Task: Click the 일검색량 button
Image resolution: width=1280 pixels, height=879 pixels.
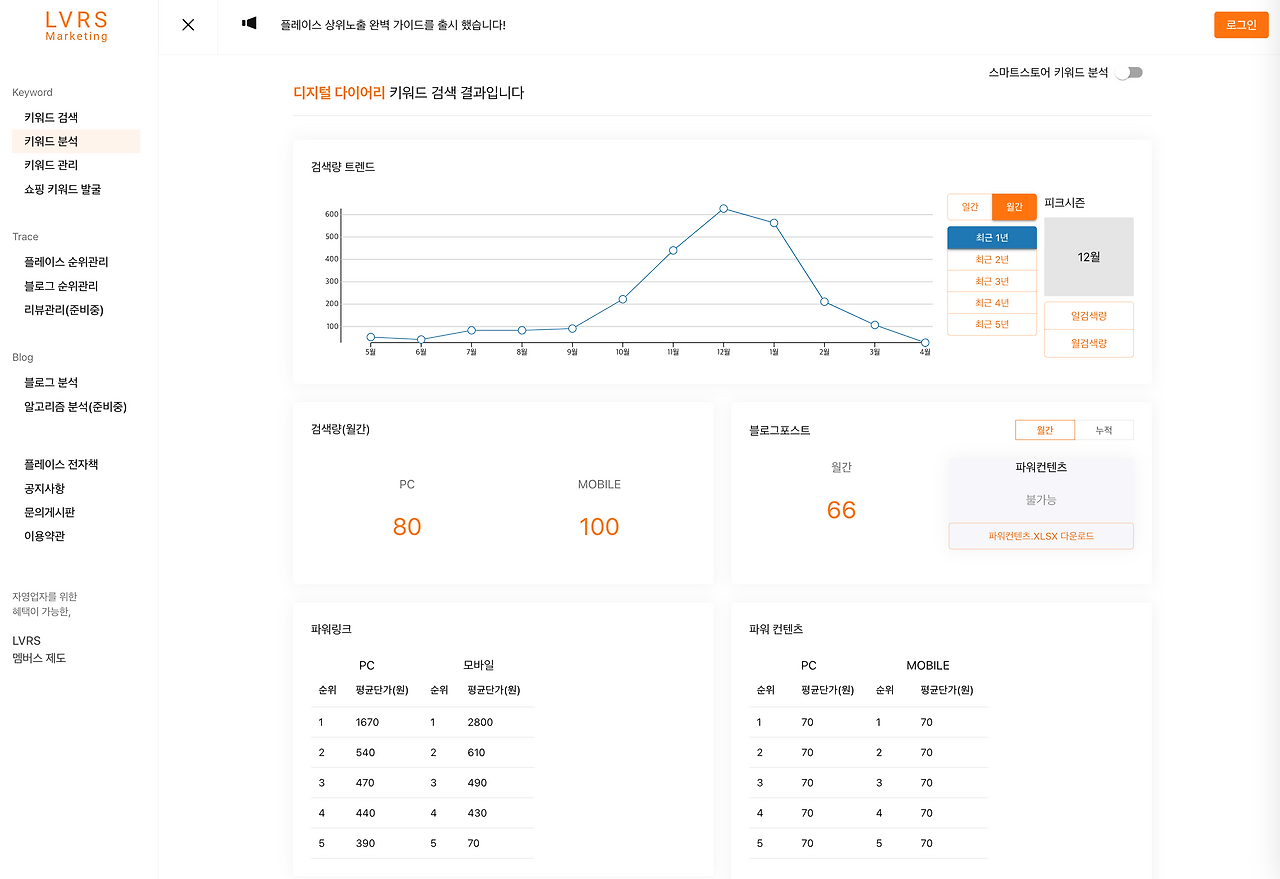Action: coord(1089,316)
